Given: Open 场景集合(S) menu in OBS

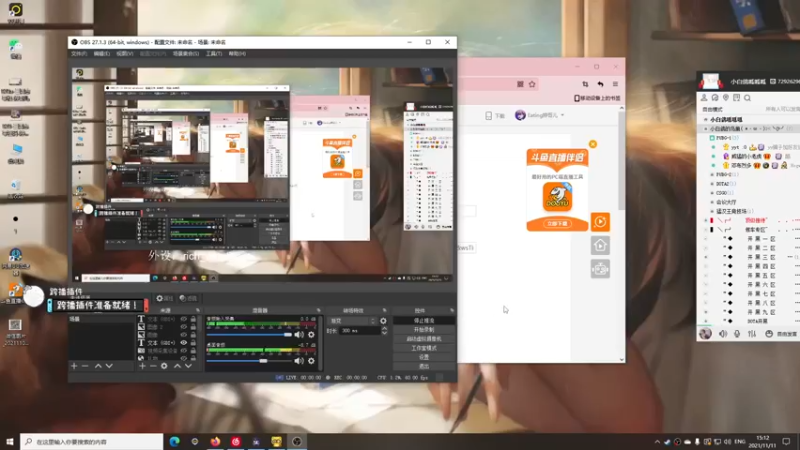Looking at the screenshot, I should point(186,54).
